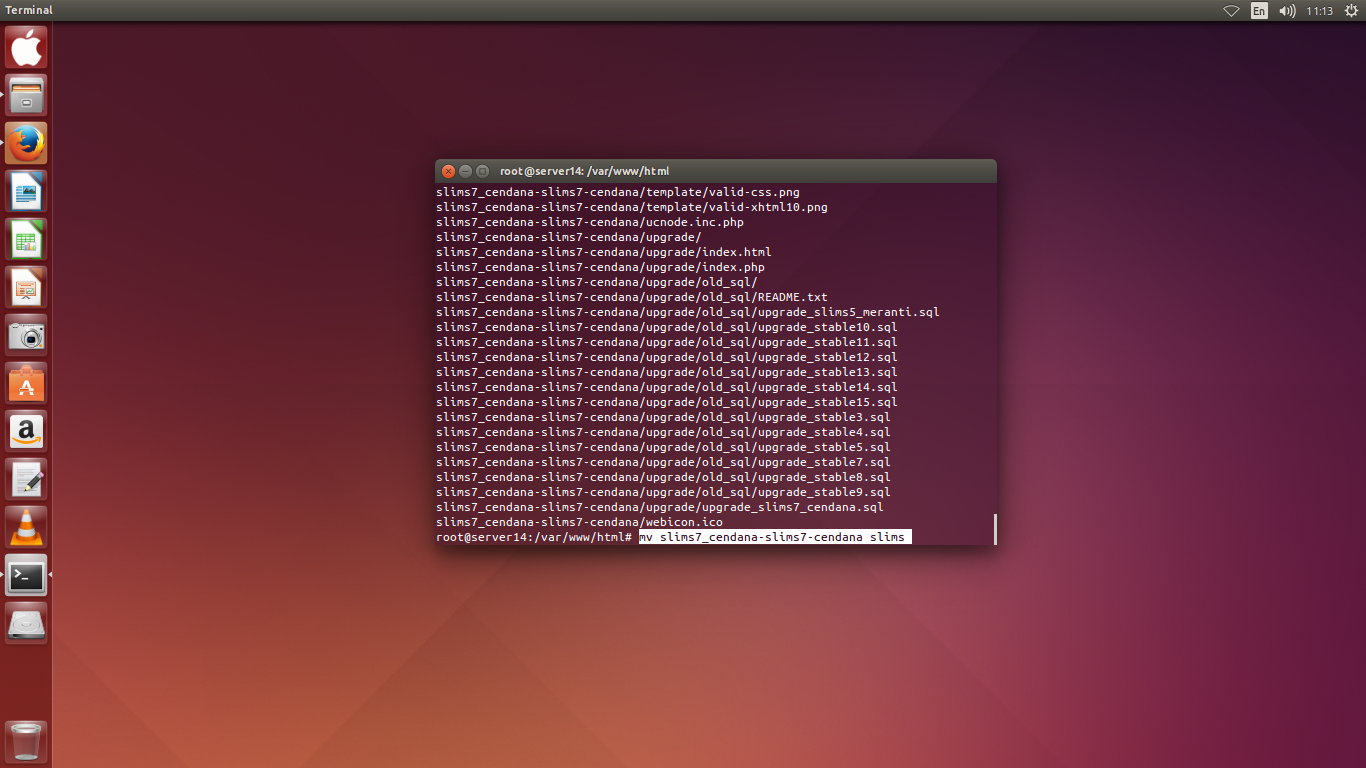
Task: Click the old_sql/README.txt line
Action: tap(632, 297)
